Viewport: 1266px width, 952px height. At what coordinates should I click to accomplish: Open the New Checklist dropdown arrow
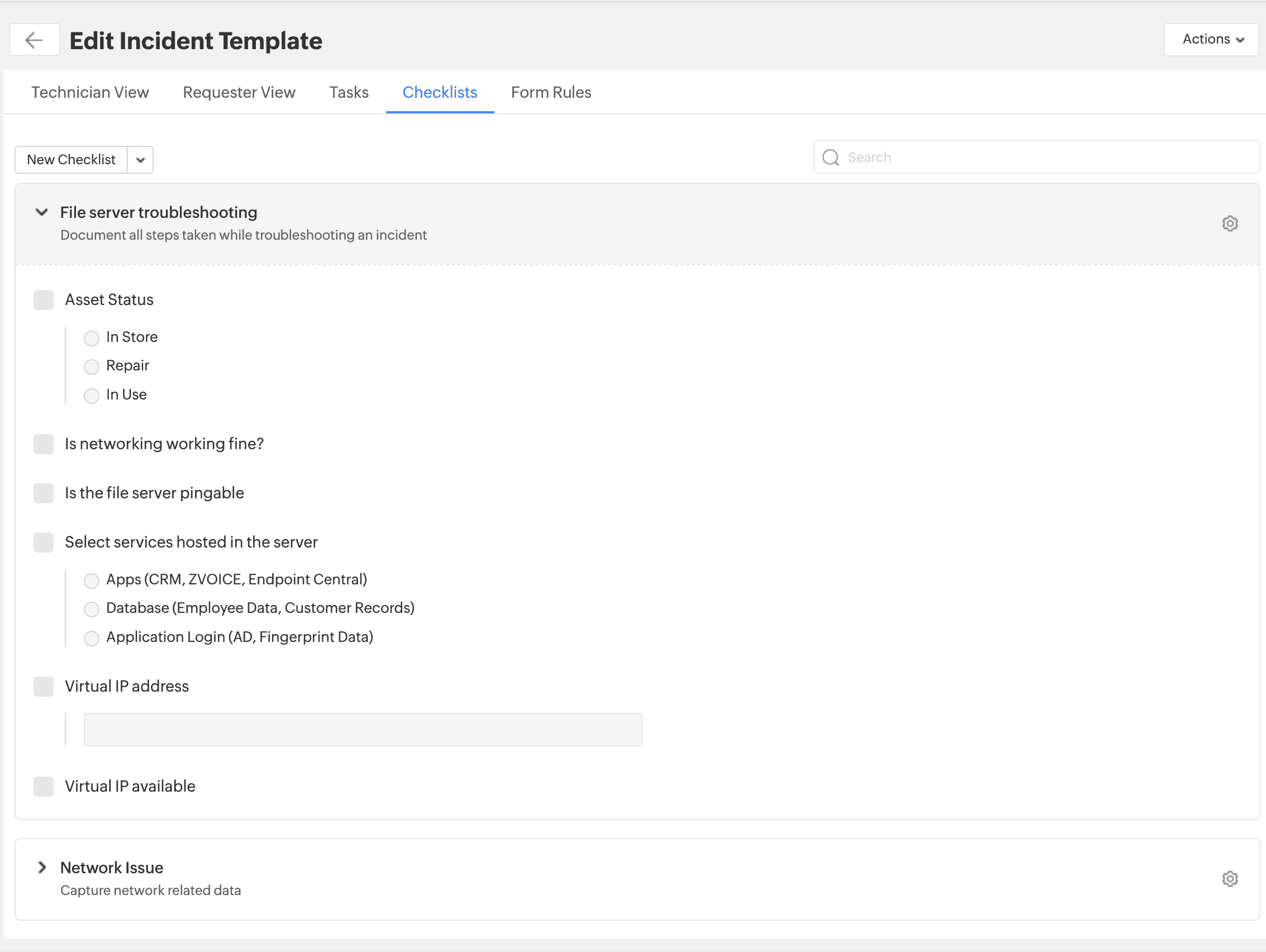(x=140, y=160)
